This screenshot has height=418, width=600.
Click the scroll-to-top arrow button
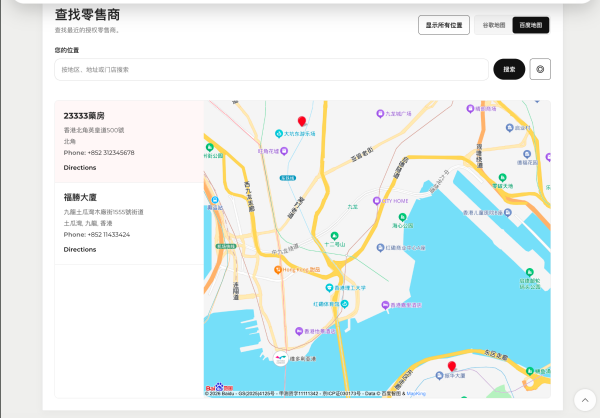[585, 400]
